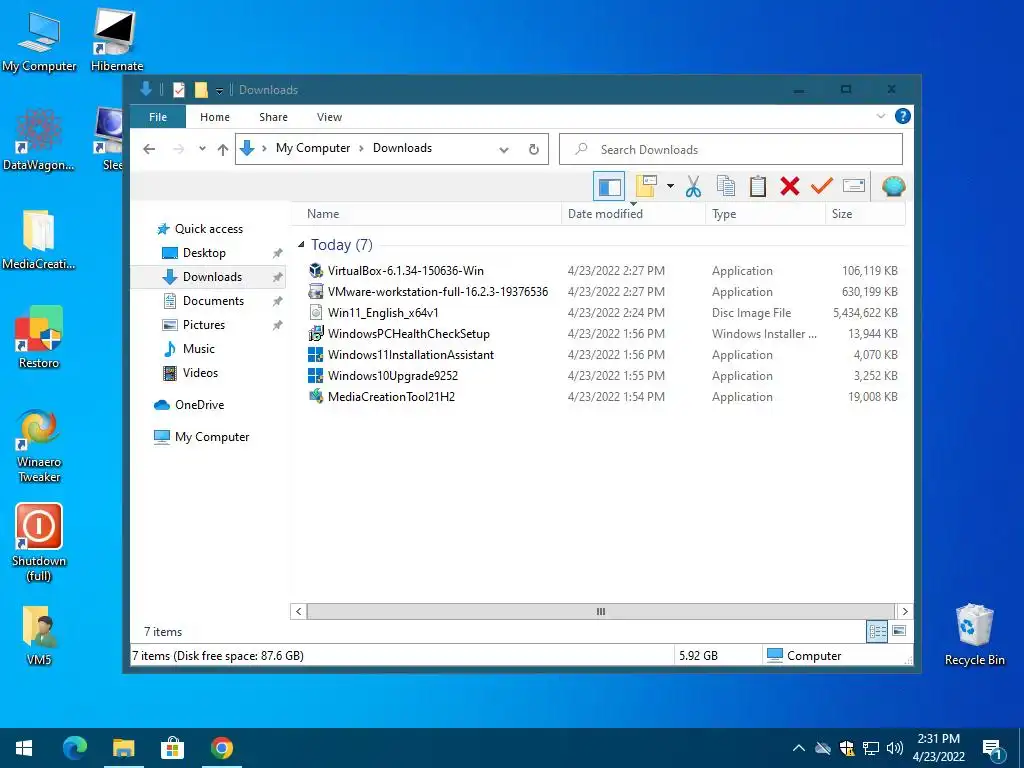The image size is (1024, 768).
Task: Select VirtualBox-6.1.34-150636-Win file
Action: (x=406, y=271)
